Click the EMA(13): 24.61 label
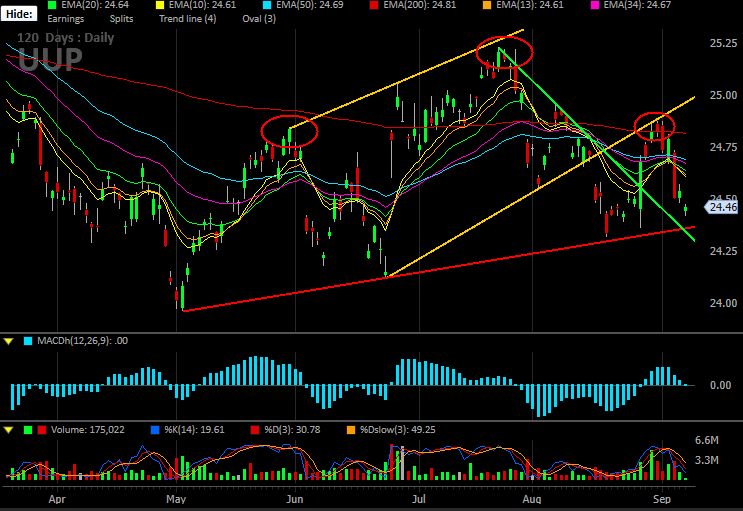743x511 pixels. [x=530, y=5]
